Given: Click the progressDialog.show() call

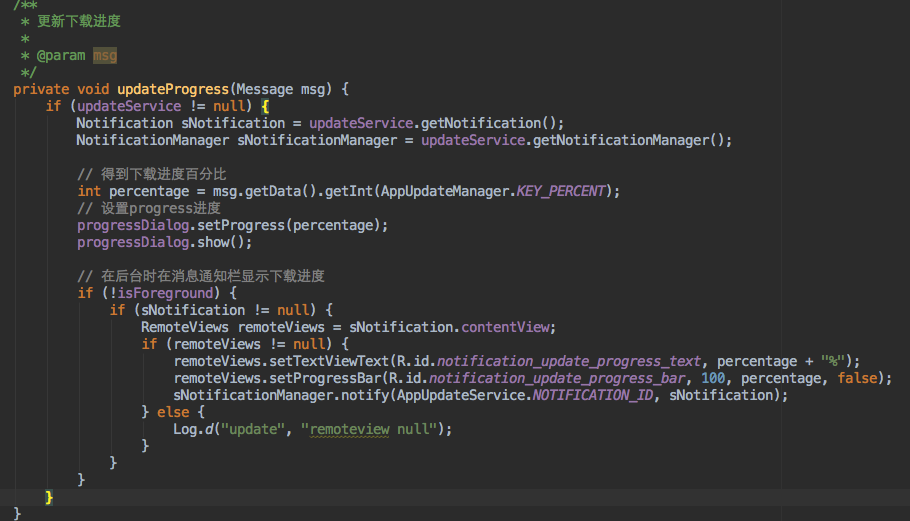Looking at the screenshot, I should [x=165, y=243].
